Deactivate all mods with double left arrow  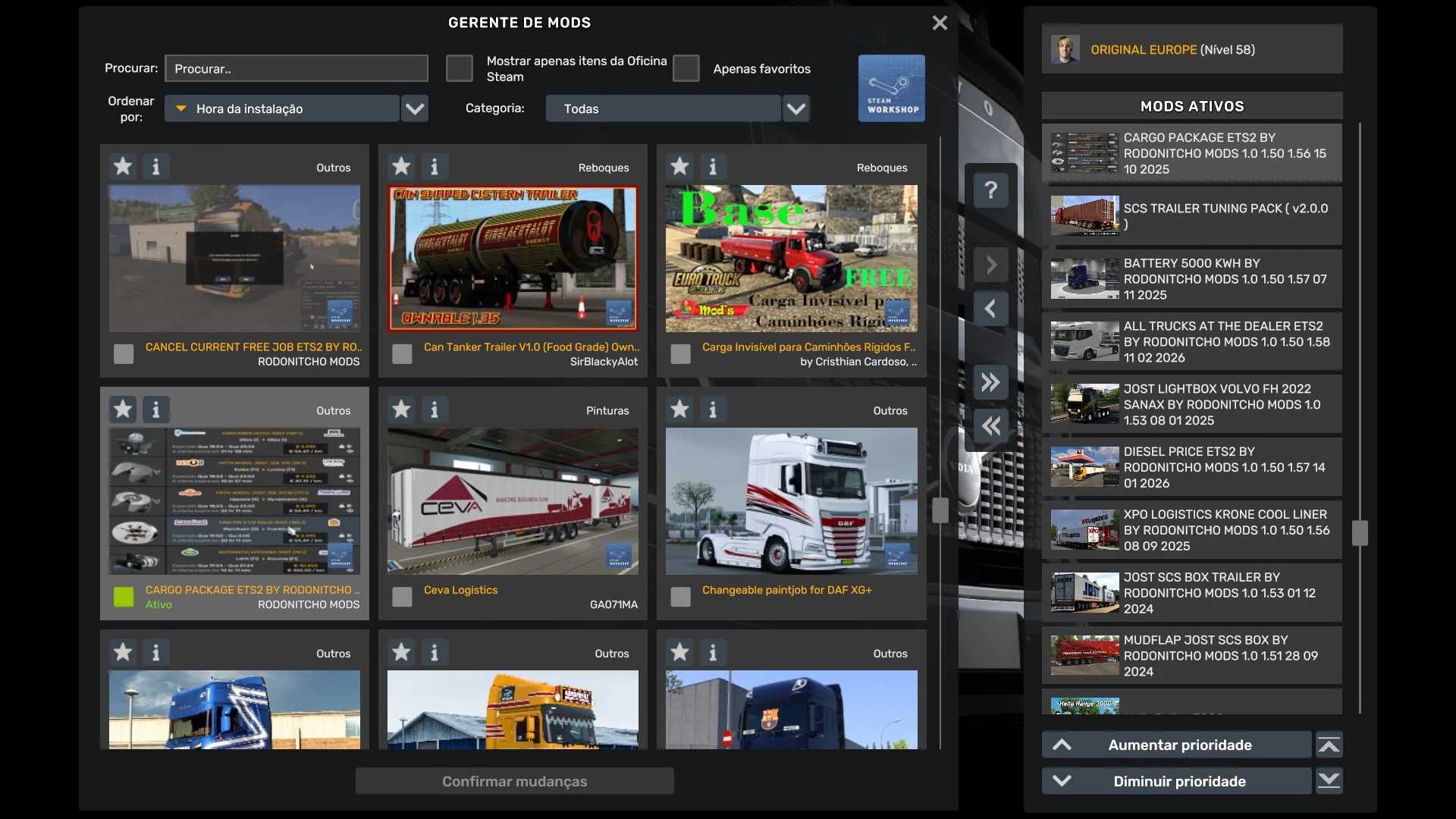[x=990, y=426]
